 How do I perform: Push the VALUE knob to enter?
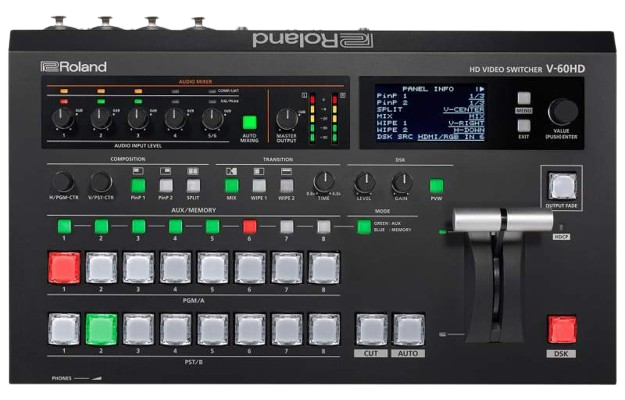point(562,110)
